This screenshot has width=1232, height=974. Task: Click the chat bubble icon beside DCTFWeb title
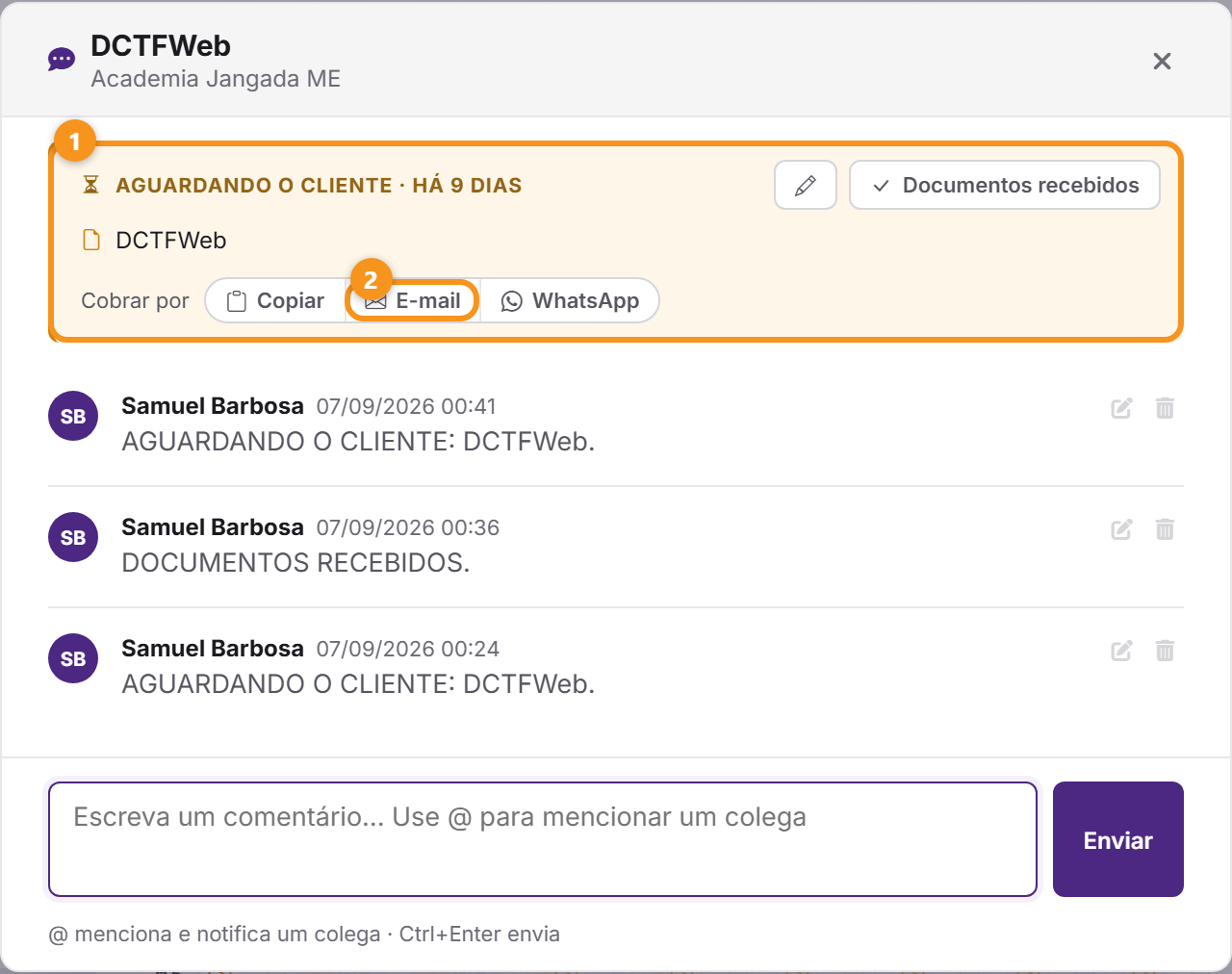pyautogui.click(x=62, y=61)
